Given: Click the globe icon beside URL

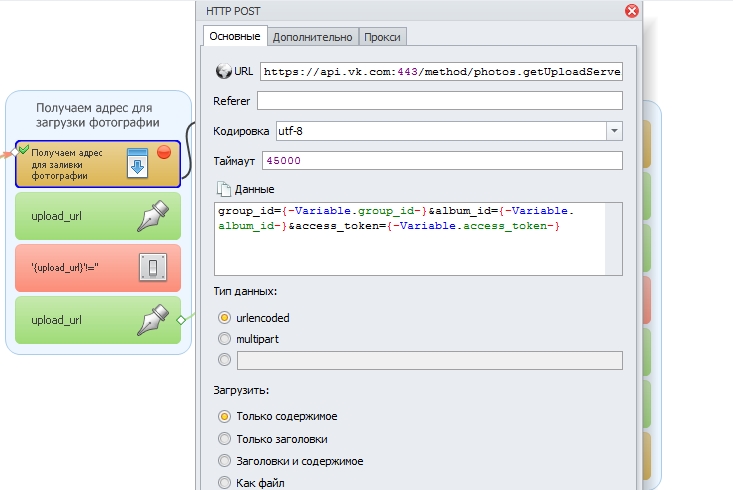Looking at the screenshot, I should pyautogui.click(x=223, y=72).
